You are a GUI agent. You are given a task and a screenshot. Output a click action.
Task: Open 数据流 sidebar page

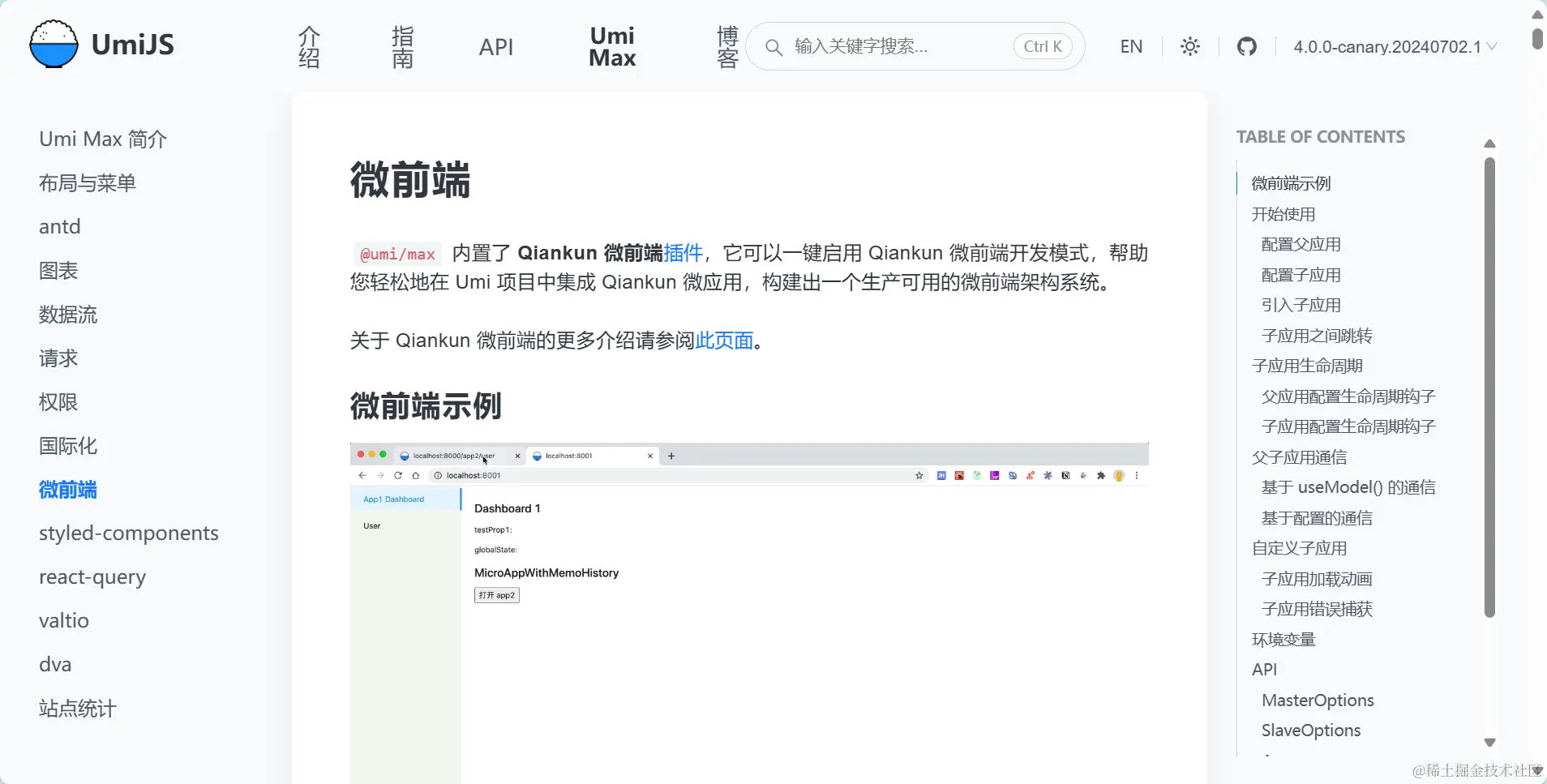click(x=68, y=315)
